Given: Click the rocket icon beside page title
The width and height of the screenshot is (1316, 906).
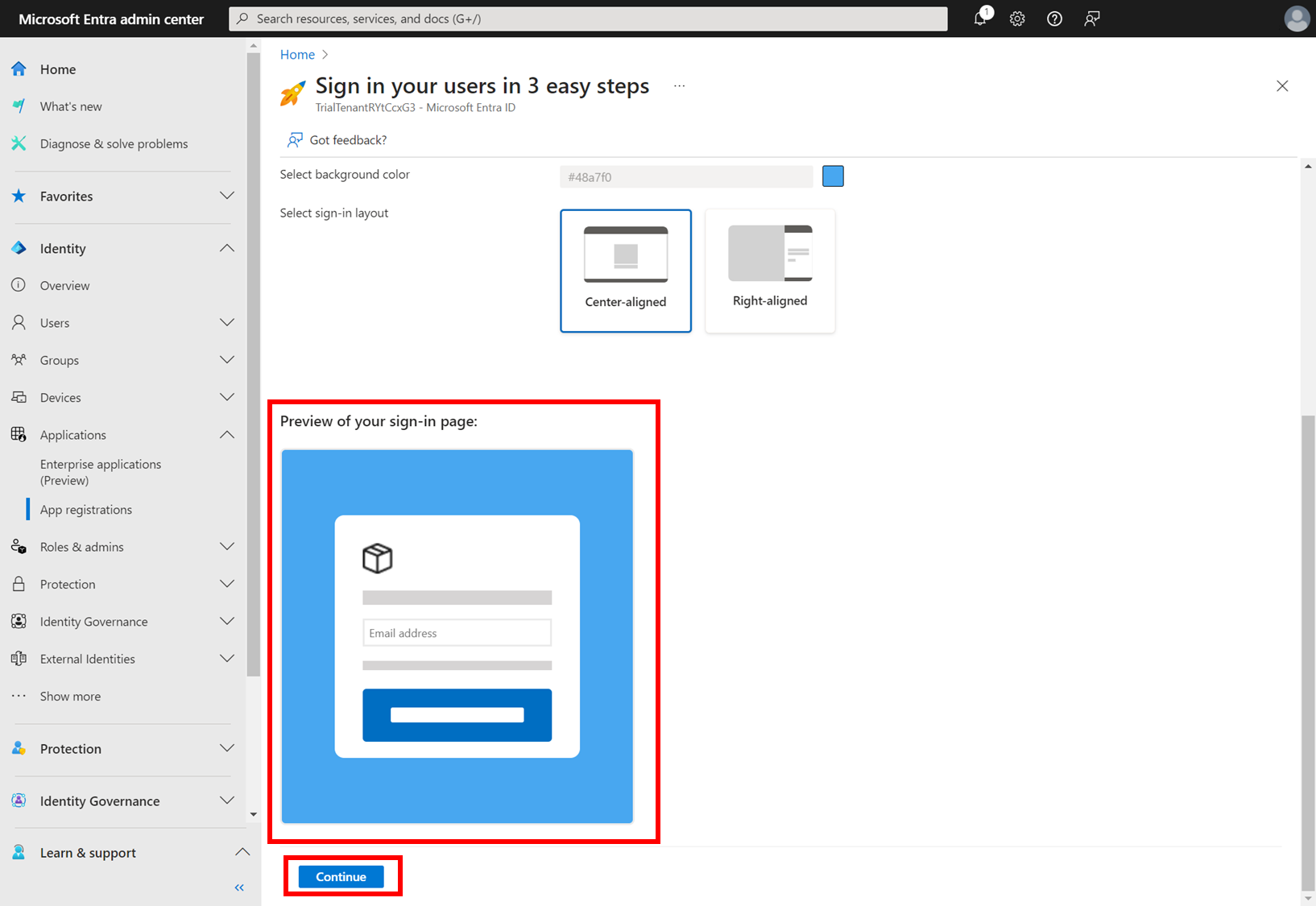Looking at the screenshot, I should pos(292,93).
